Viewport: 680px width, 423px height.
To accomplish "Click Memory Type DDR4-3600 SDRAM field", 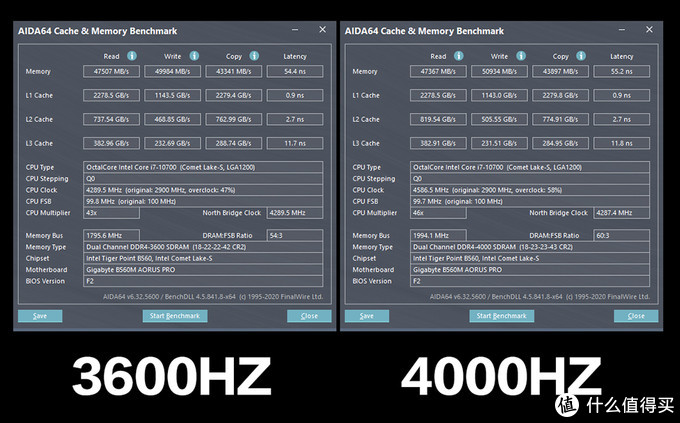I will [x=203, y=247].
